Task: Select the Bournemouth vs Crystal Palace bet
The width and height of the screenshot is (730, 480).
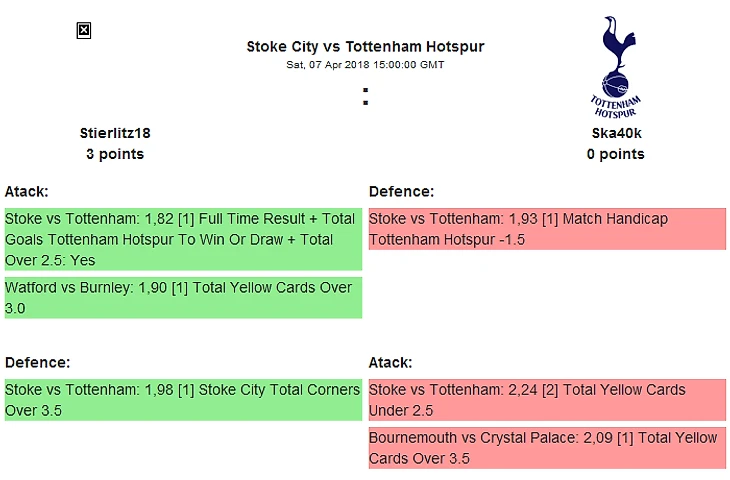Action: [x=547, y=448]
